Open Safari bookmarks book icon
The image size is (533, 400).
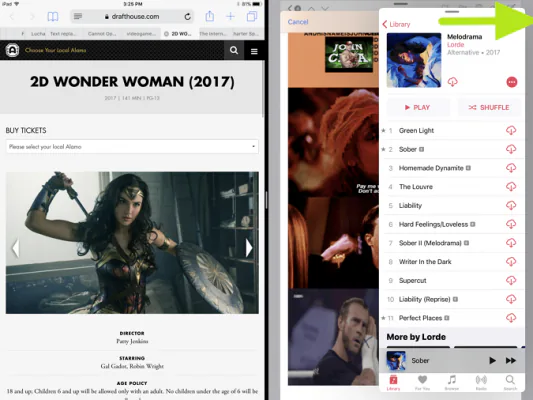pyautogui.click(x=53, y=16)
